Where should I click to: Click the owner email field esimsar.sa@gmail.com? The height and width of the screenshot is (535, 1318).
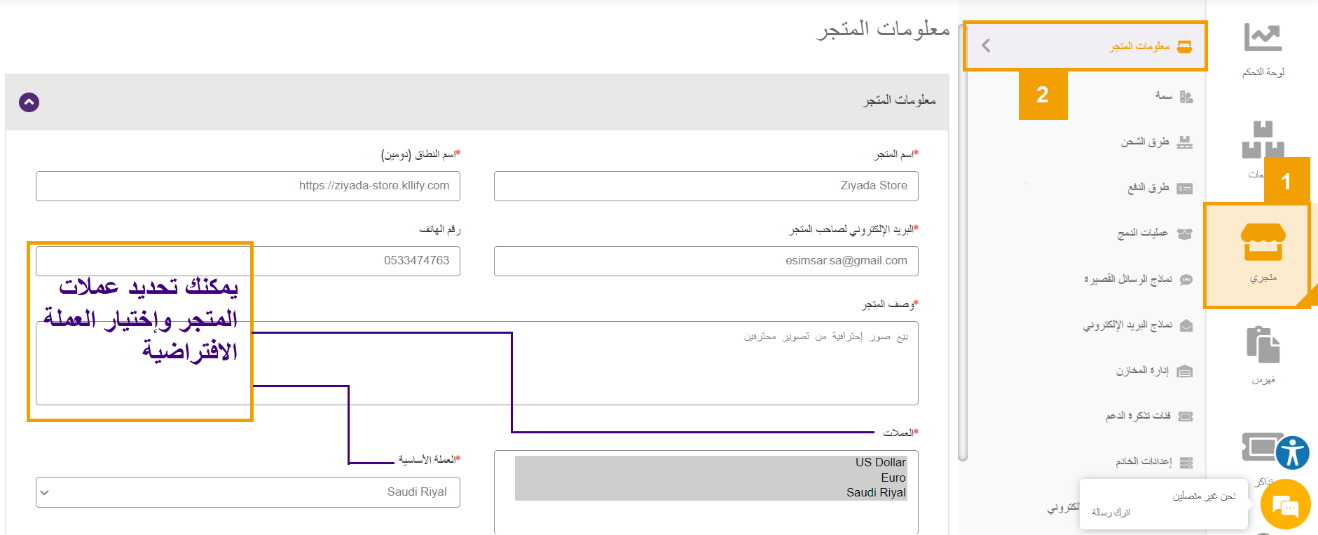point(706,261)
